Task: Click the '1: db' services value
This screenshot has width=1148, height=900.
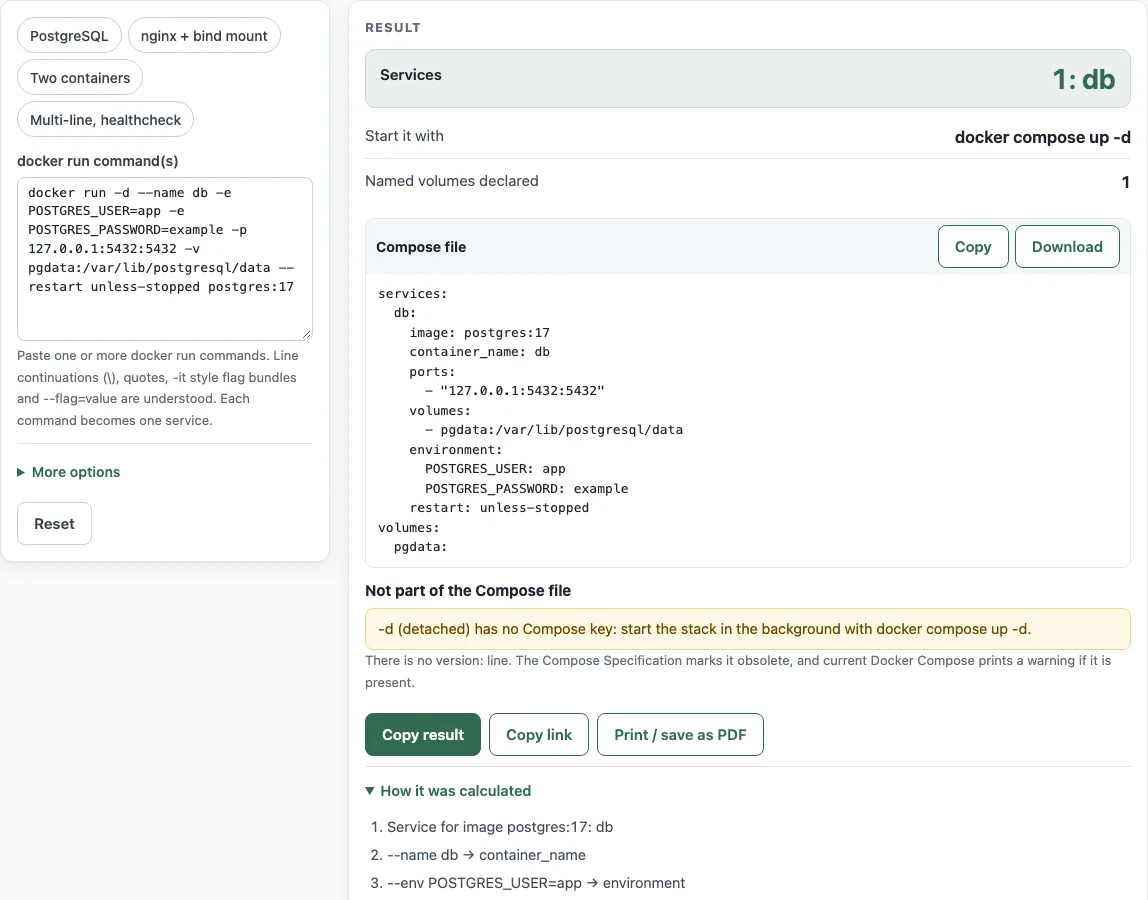Action: pos(1084,79)
